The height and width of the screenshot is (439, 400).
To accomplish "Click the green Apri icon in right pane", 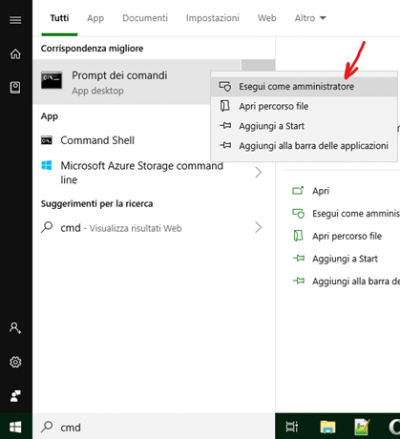I will click(x=298, y=191).
